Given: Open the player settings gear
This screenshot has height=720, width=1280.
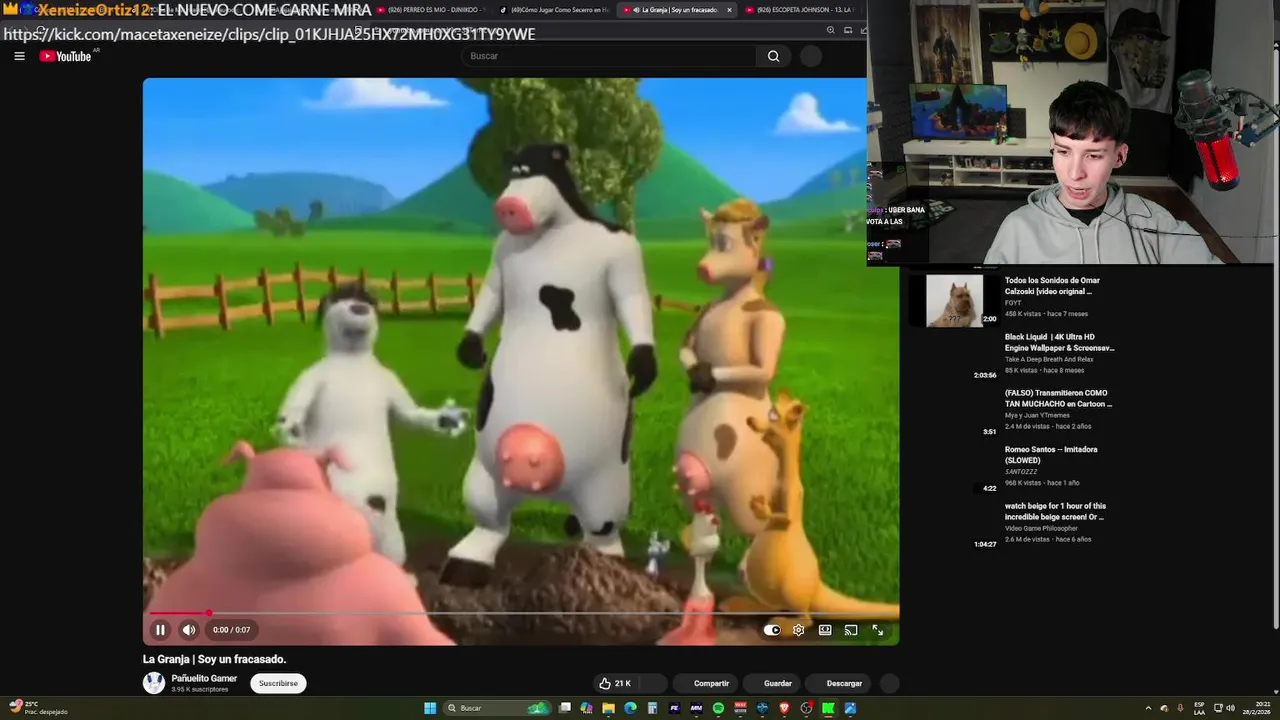Looking at the screenshot, I should coord(799,630).
